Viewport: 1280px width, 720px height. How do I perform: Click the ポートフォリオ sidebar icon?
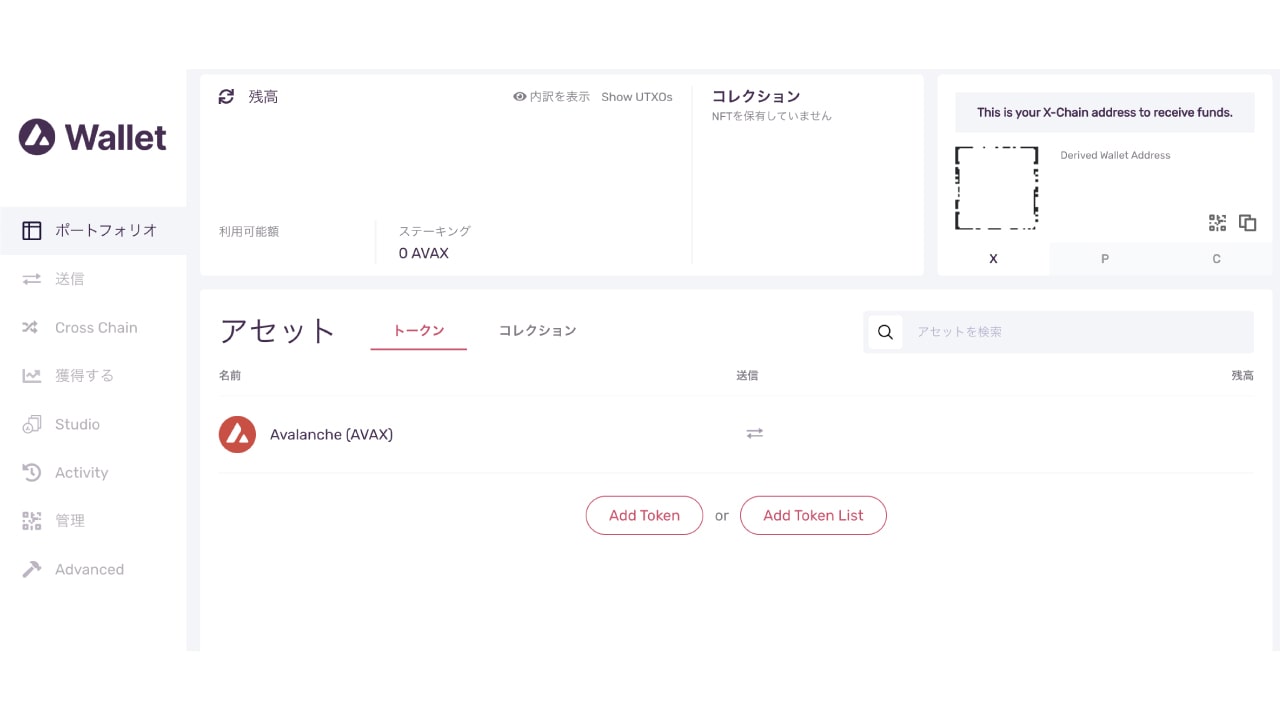click(x=32, y=230)
